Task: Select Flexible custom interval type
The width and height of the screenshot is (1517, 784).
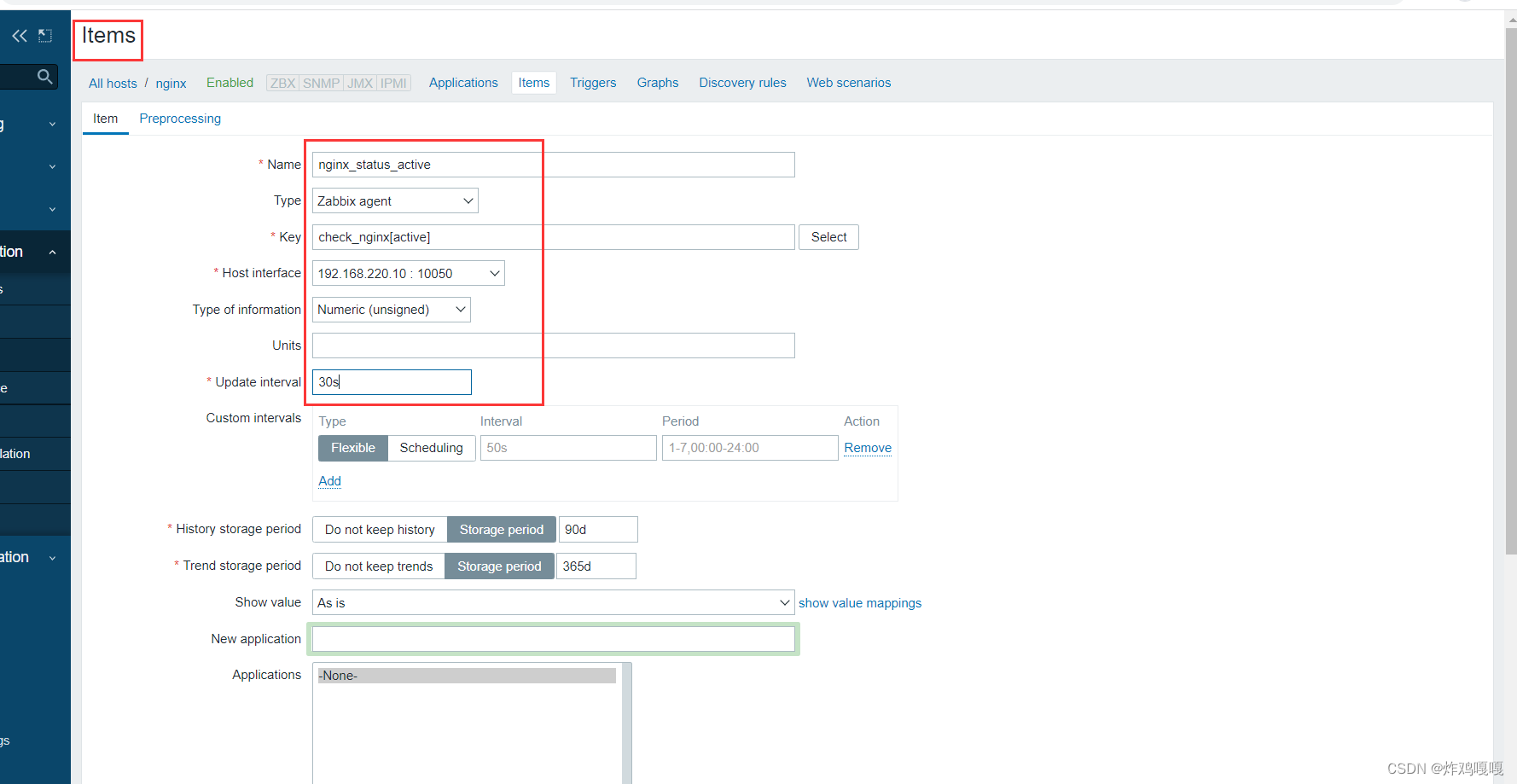Action: tap(353, 448)
